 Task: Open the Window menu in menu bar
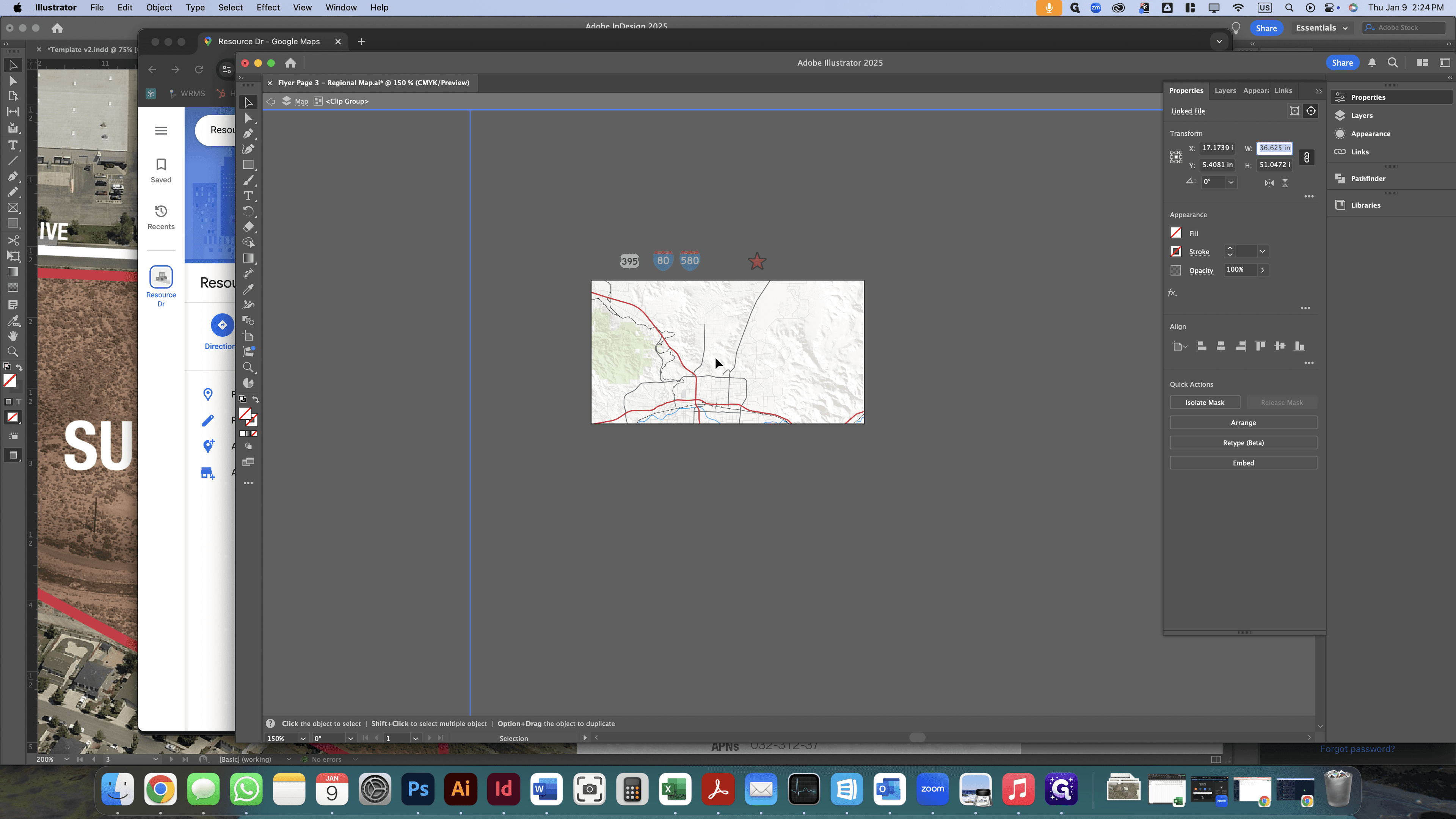[x=341, y=7]
